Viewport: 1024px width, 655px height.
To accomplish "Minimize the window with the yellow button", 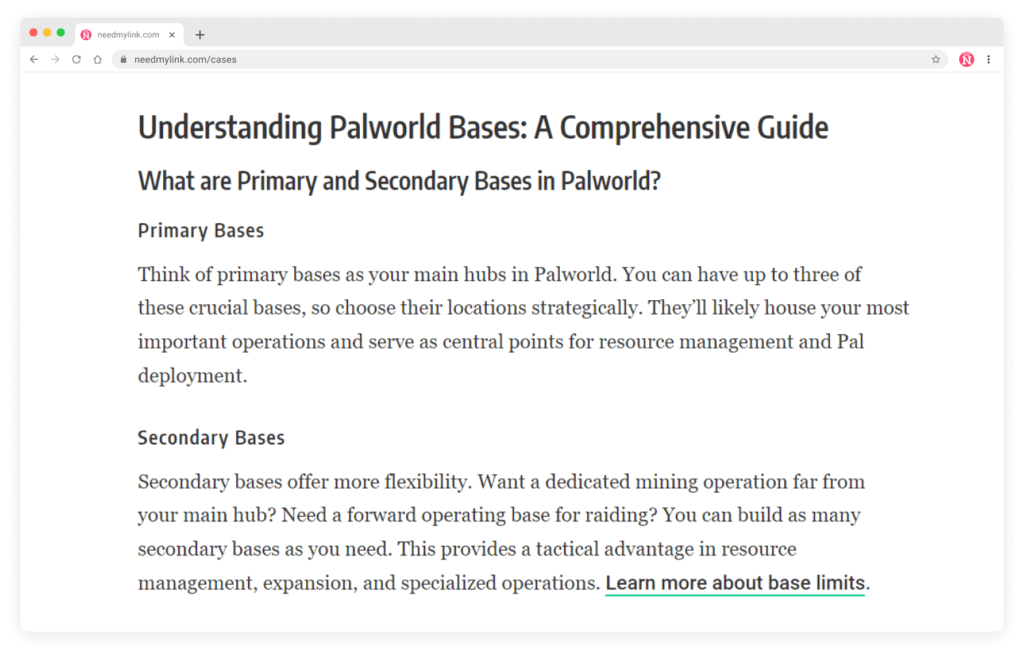I will pyautogui.click(x=46, y=32).
